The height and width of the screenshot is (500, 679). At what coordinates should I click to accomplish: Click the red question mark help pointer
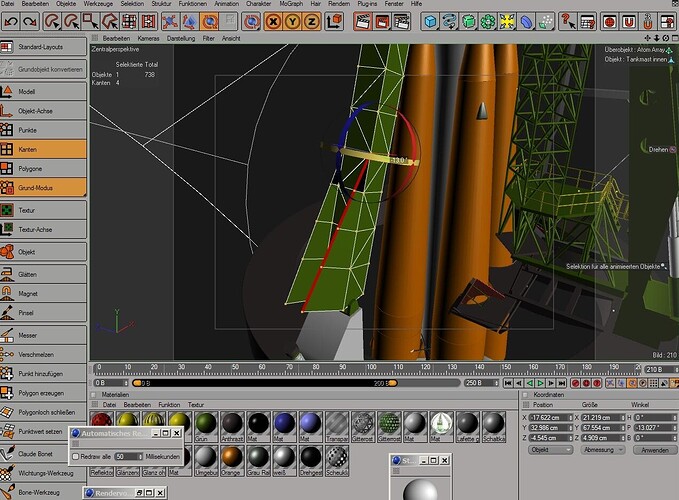pyautogui.click(x=567, y=21)
